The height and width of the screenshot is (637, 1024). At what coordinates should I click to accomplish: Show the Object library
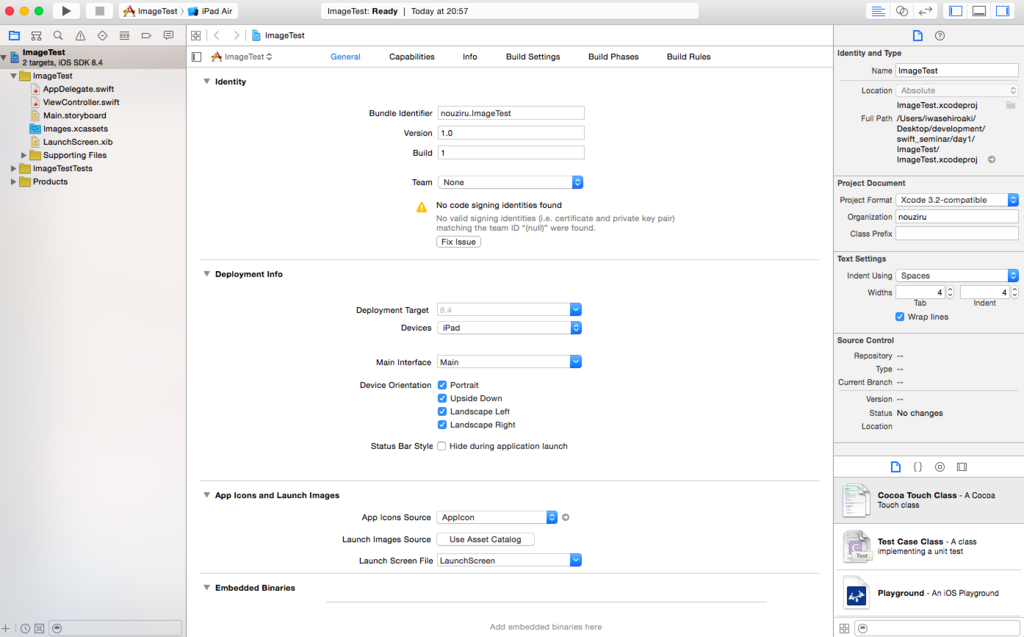point(940,466)
